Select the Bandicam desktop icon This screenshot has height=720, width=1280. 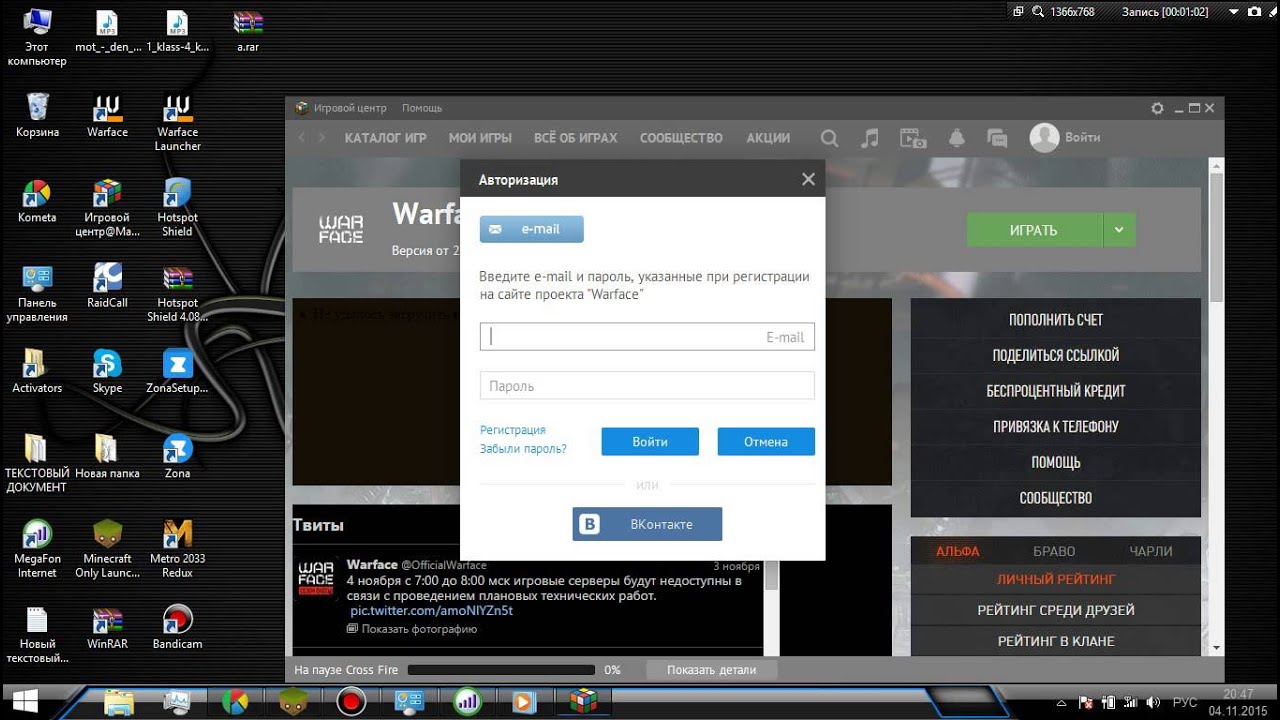point(177,627)
